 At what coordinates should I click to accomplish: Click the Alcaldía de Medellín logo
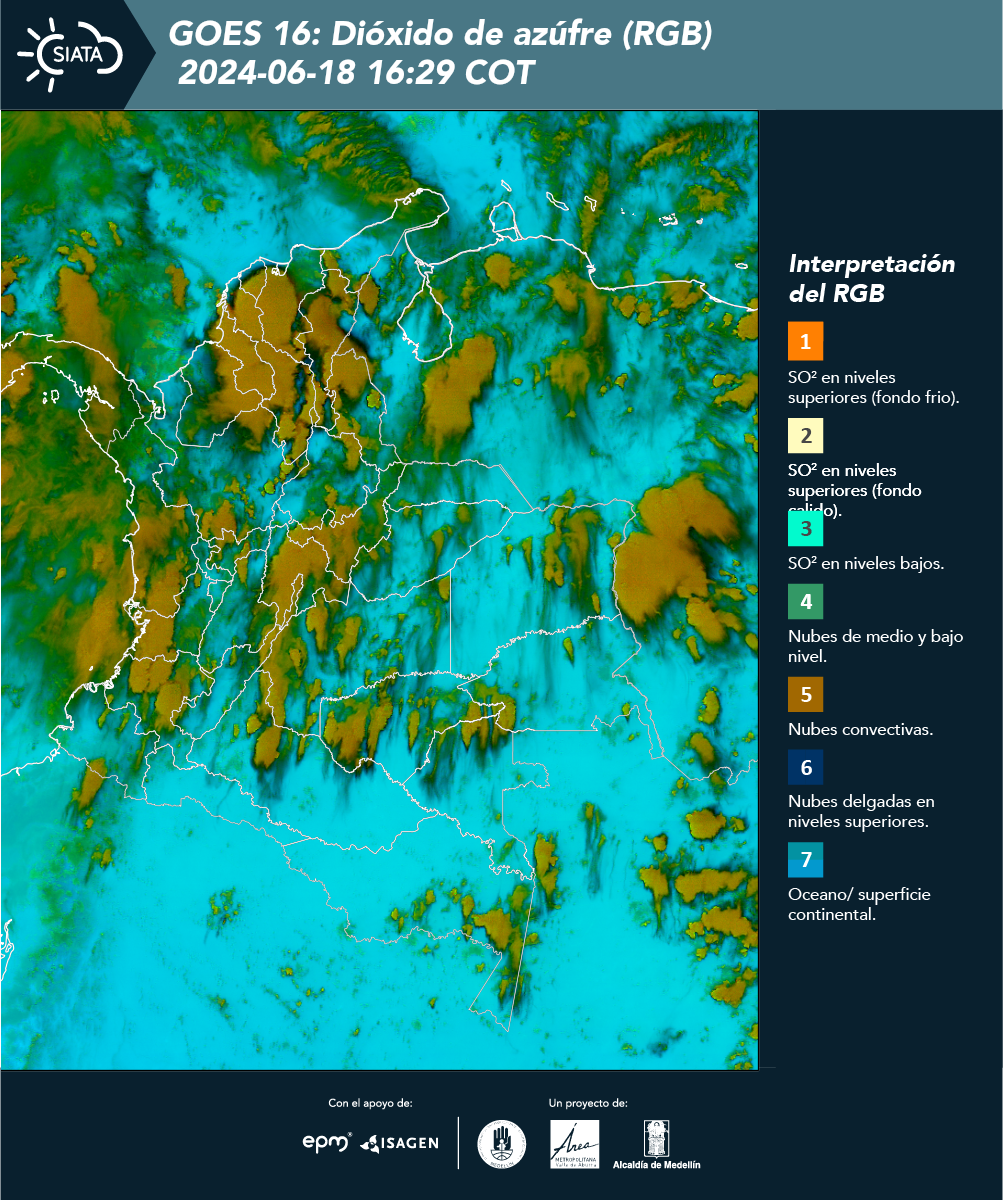[x=657, y=1145]
